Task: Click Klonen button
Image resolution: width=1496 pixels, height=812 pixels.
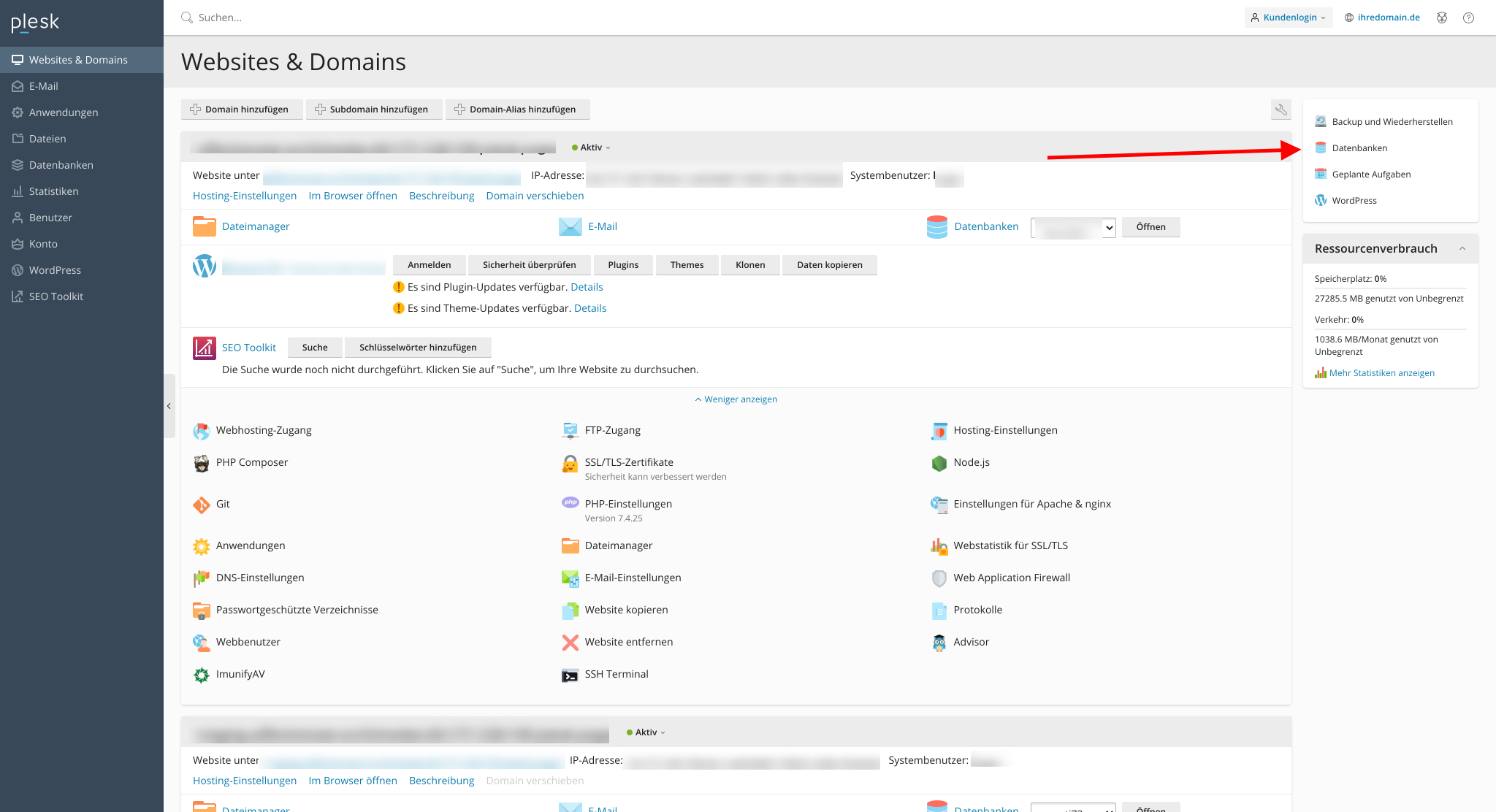Action: click(x=750, y=265)
